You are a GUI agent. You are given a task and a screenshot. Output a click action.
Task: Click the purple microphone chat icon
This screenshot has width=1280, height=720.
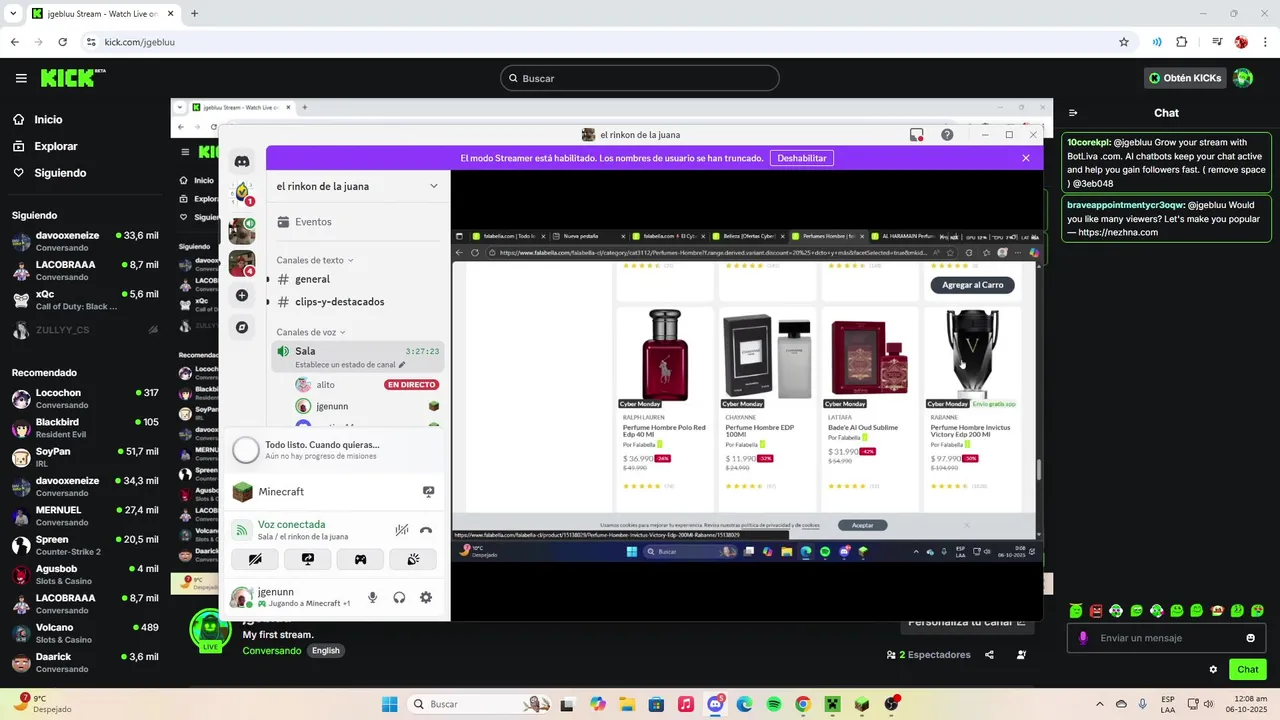[1083, 638]
